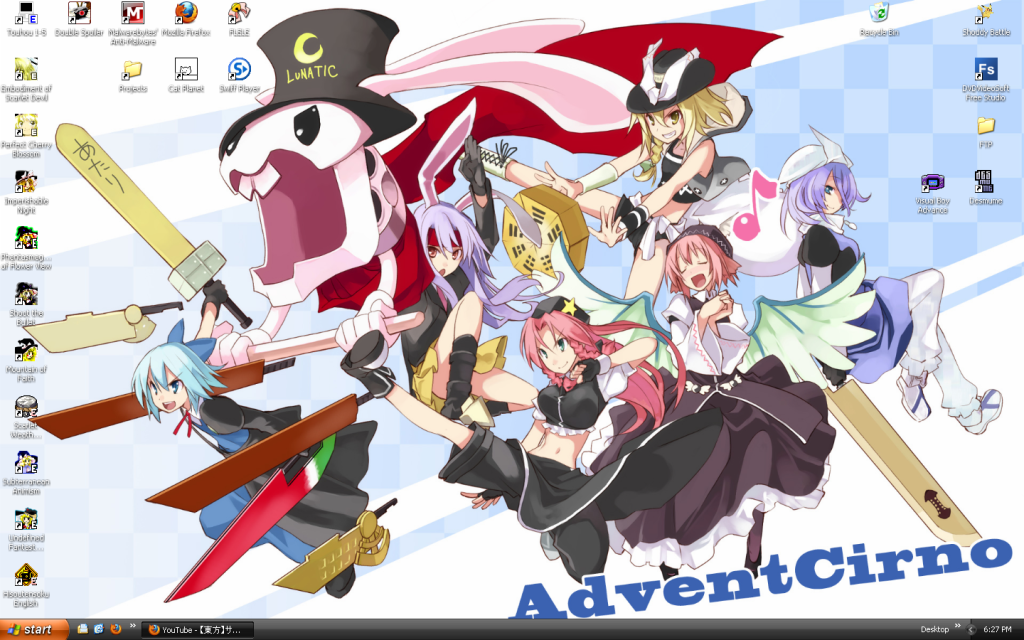The width and height of the screenshot is (1024, 640).
Task: Select Phantasmagoria of Flower View icon
Action: 26,248
